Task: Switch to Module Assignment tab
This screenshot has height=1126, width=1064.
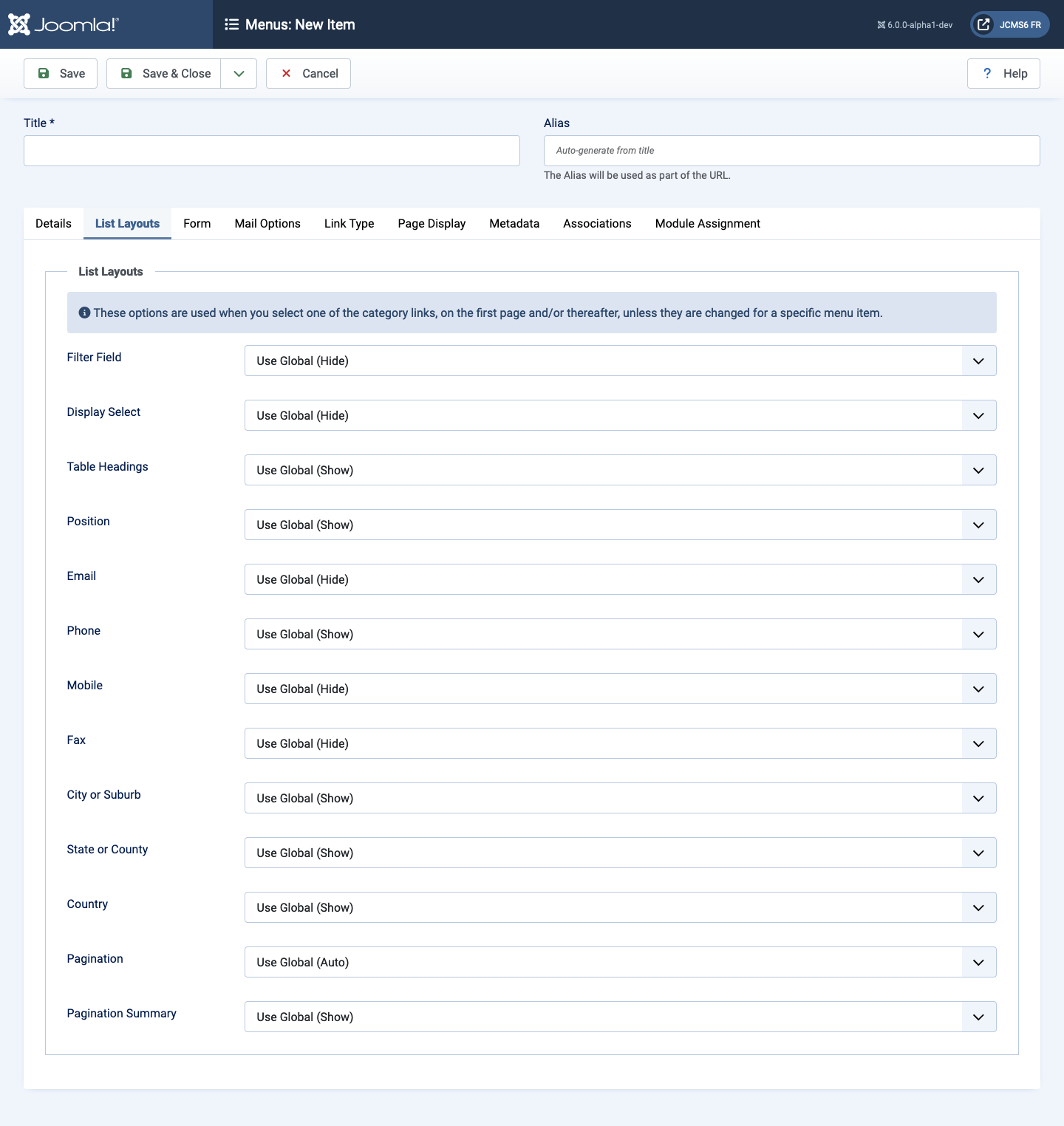Action: pos(708,223)
